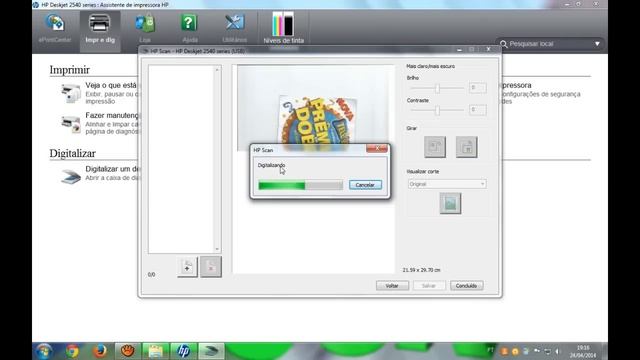
Task: Open the ePrintCenter toolbar icon
Action: tap(55, 28)
